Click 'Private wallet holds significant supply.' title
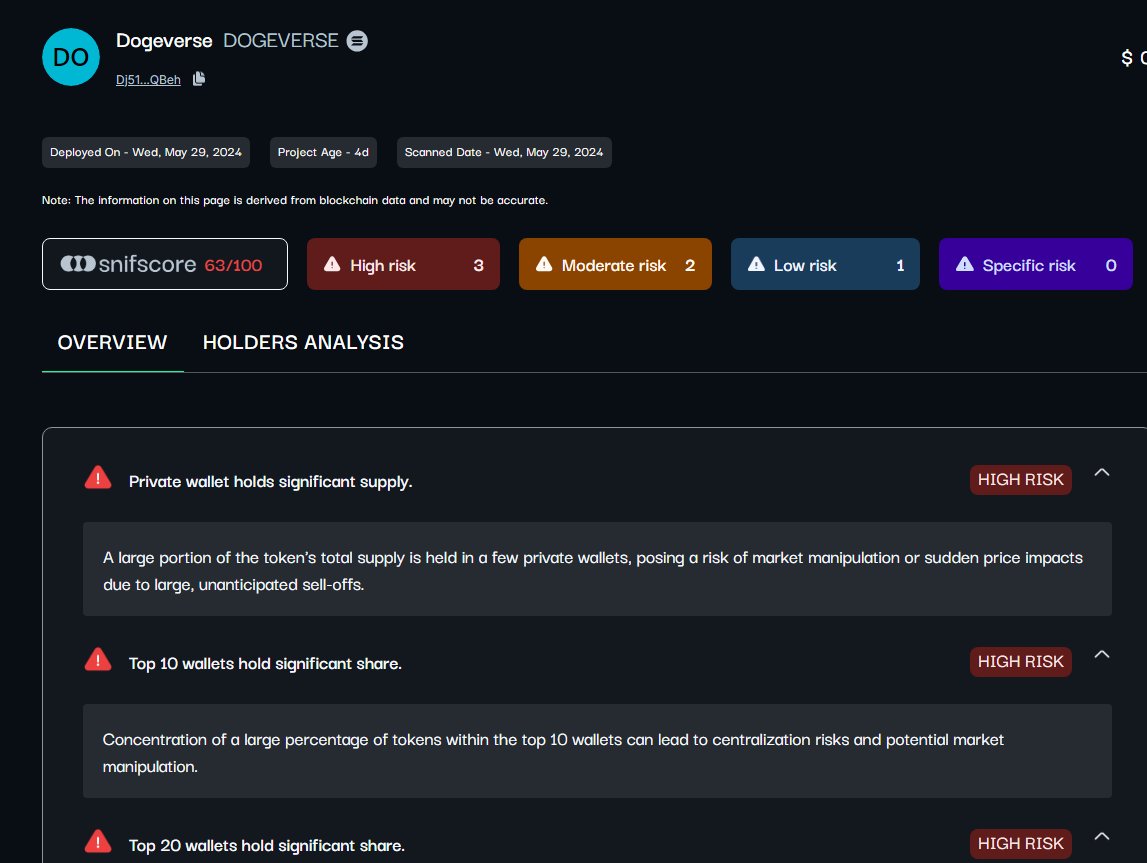The image size is (1147, 863). click(271, 481)
